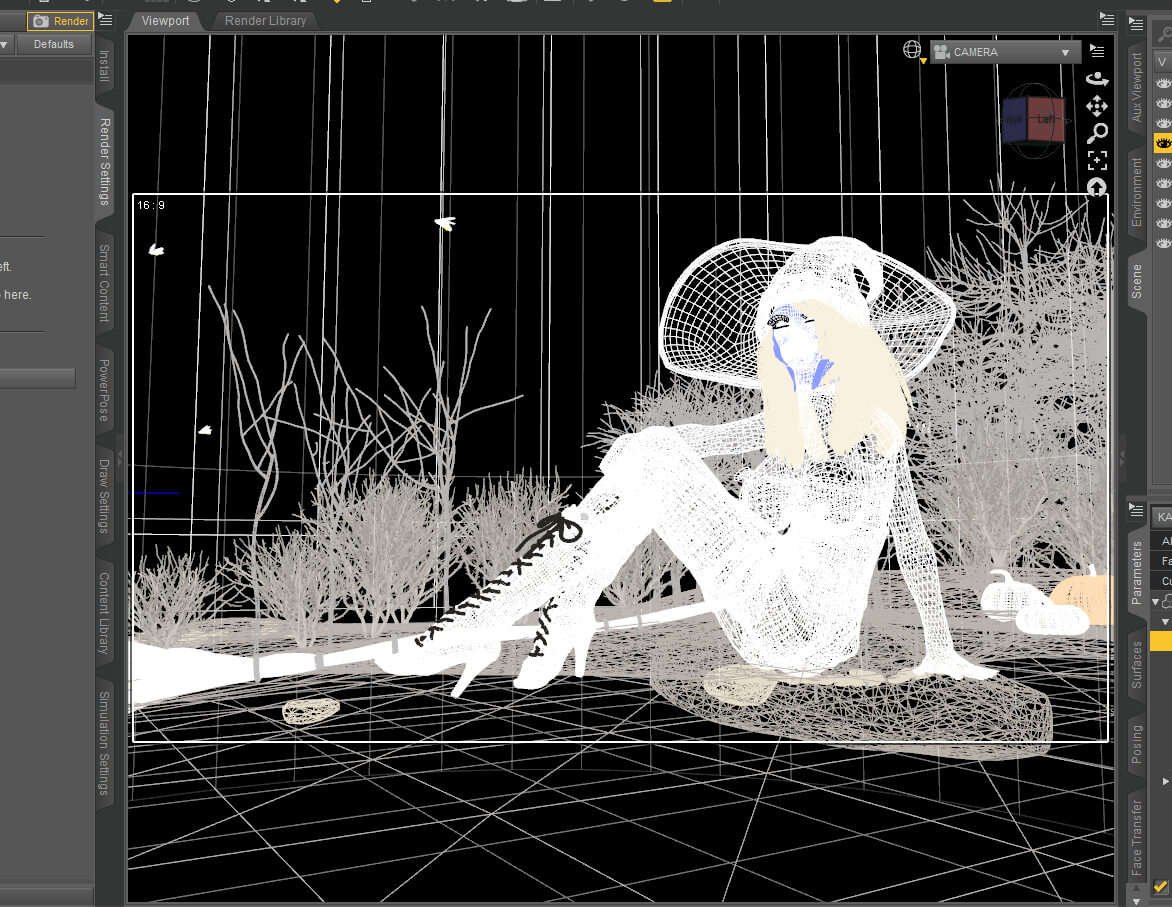Switch to the Surfaces pane tab
The height and width of the screenshot is (907, 1172).
click(x=1137, y=665)
